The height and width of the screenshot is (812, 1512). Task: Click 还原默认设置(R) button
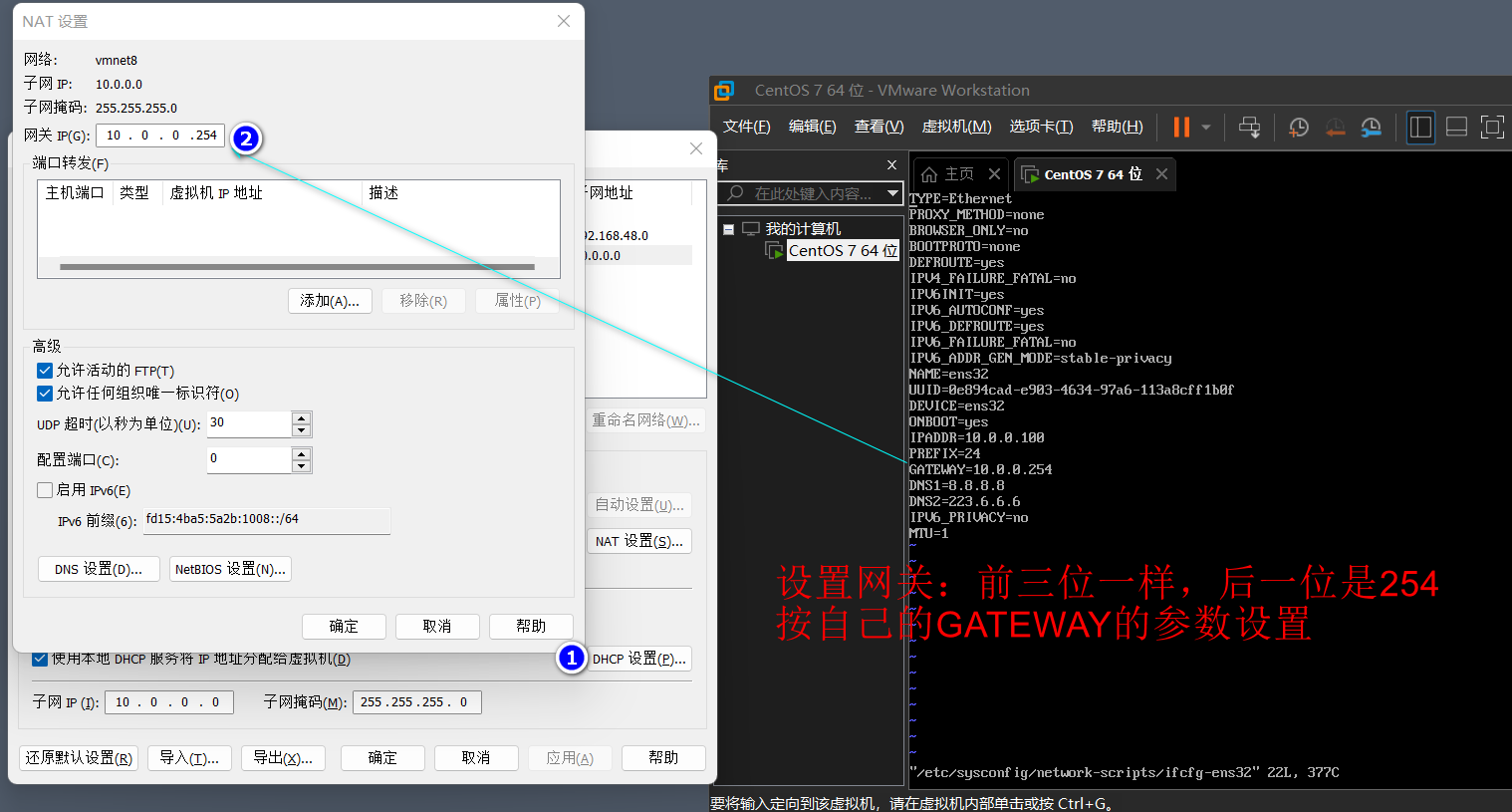(x=79, y=758)
